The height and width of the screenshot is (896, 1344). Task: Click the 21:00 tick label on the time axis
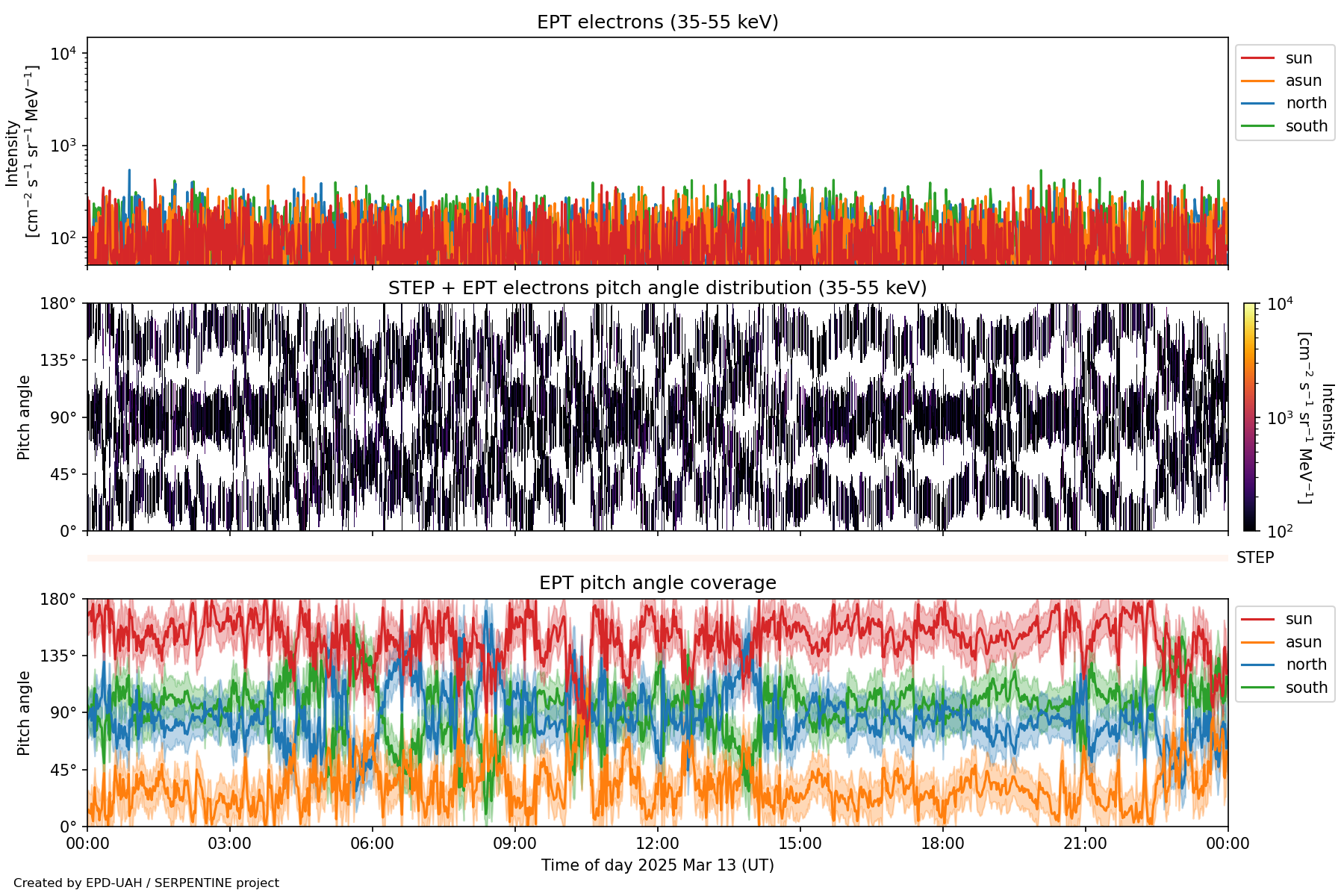[x=1085, y=844]
